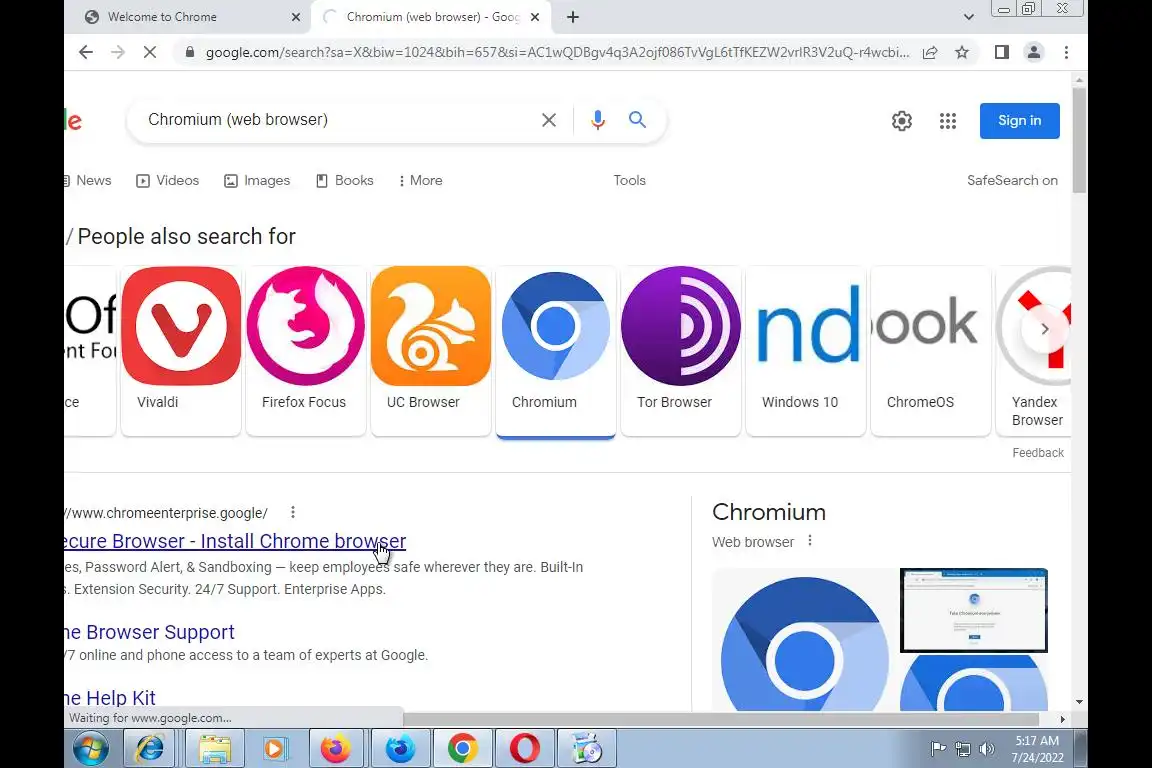Select the Chromium card
1152x768 pixels.
[555, 351]
